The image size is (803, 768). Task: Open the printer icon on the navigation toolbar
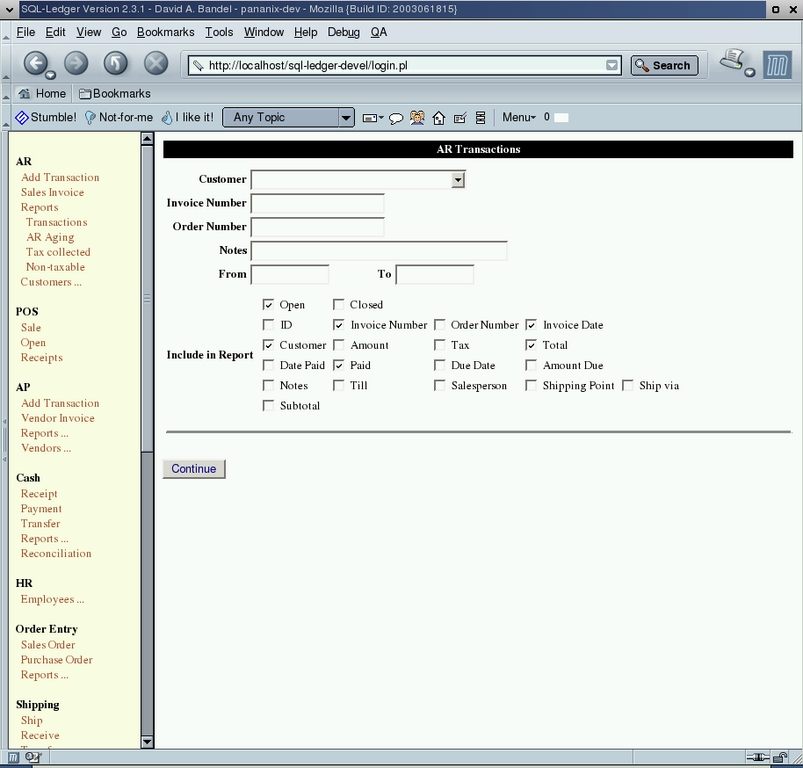[x=730, y=60]
